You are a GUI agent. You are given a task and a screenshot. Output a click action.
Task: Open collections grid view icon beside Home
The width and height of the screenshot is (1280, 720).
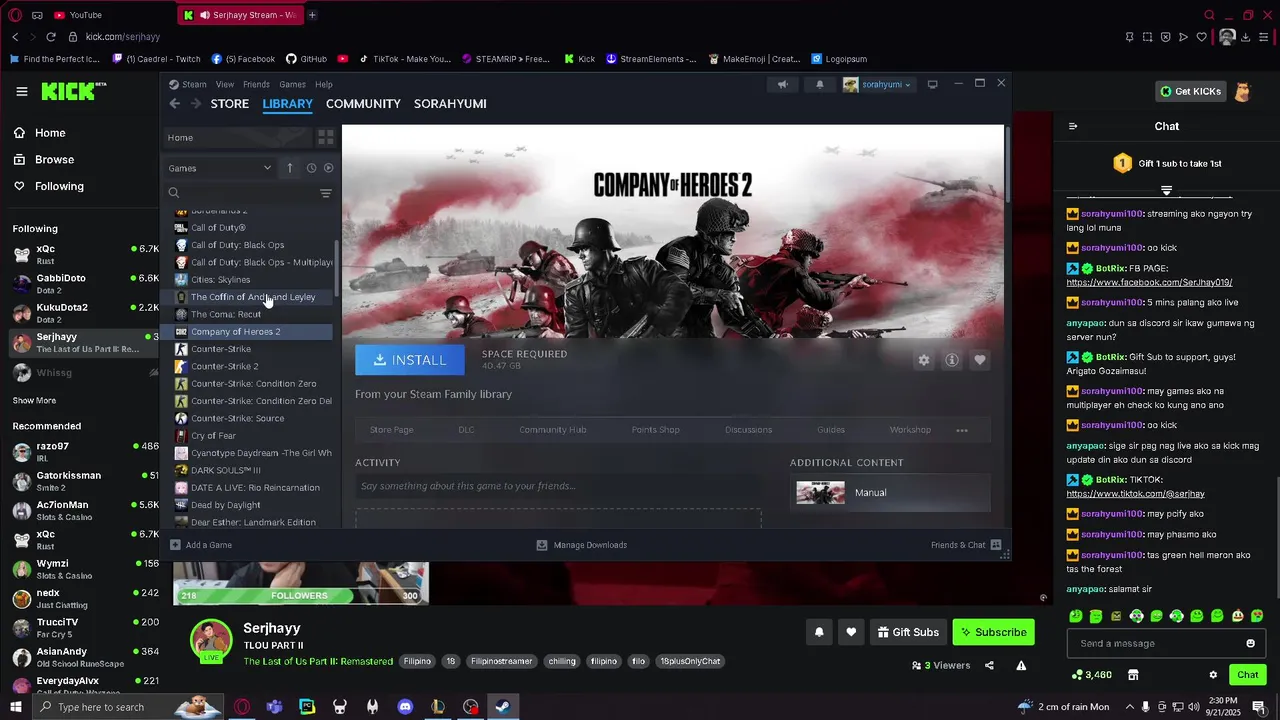[x=326, y=137]
